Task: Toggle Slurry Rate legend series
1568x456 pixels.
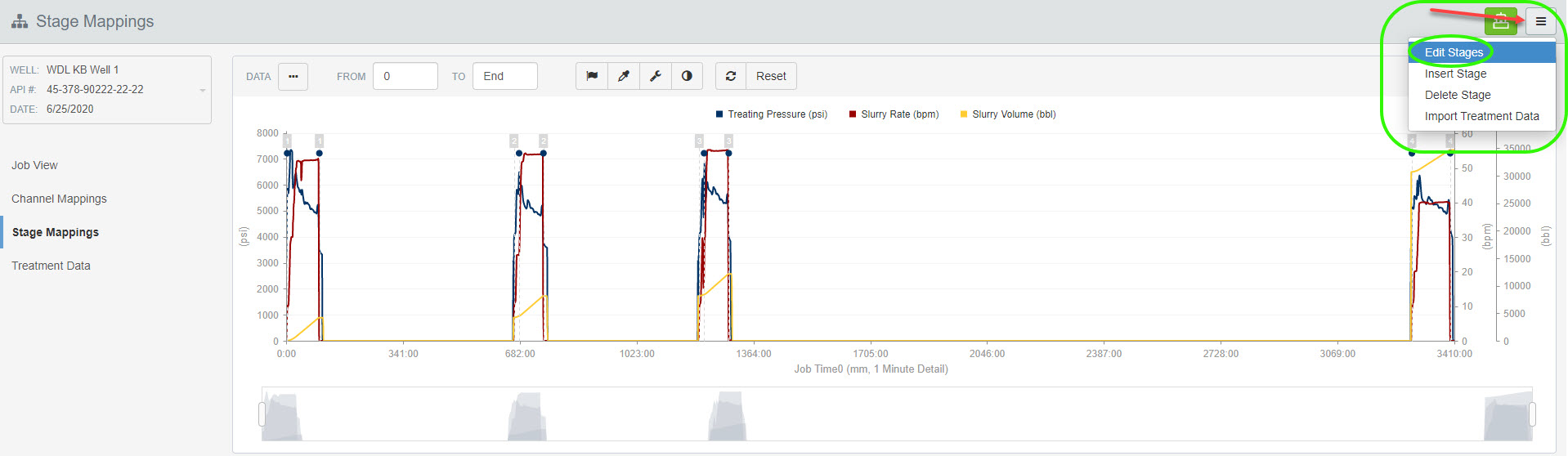Action: pyautogui.click(x=894, y=114)
